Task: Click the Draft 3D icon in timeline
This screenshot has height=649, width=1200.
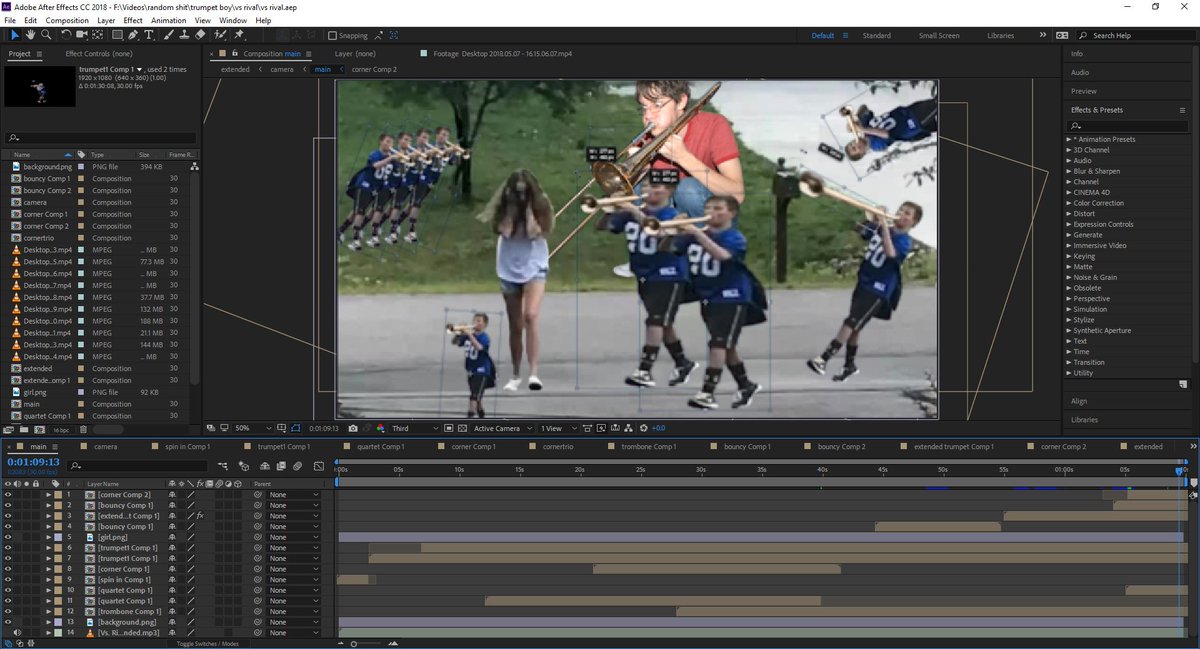Action: pyautogui.click(x=244, y=466)
